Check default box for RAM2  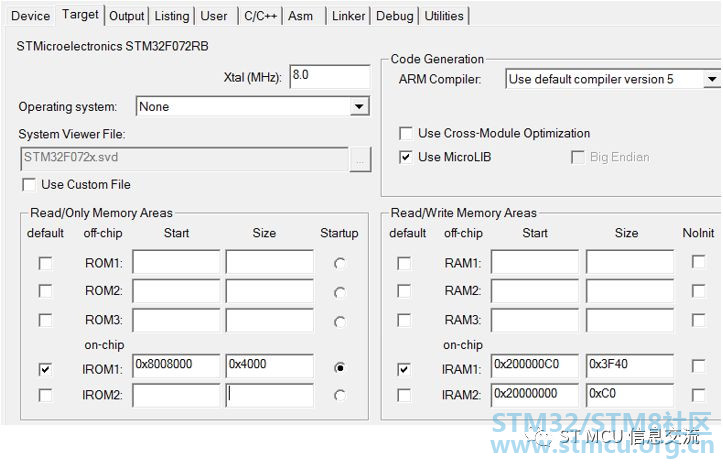point(404,291)
